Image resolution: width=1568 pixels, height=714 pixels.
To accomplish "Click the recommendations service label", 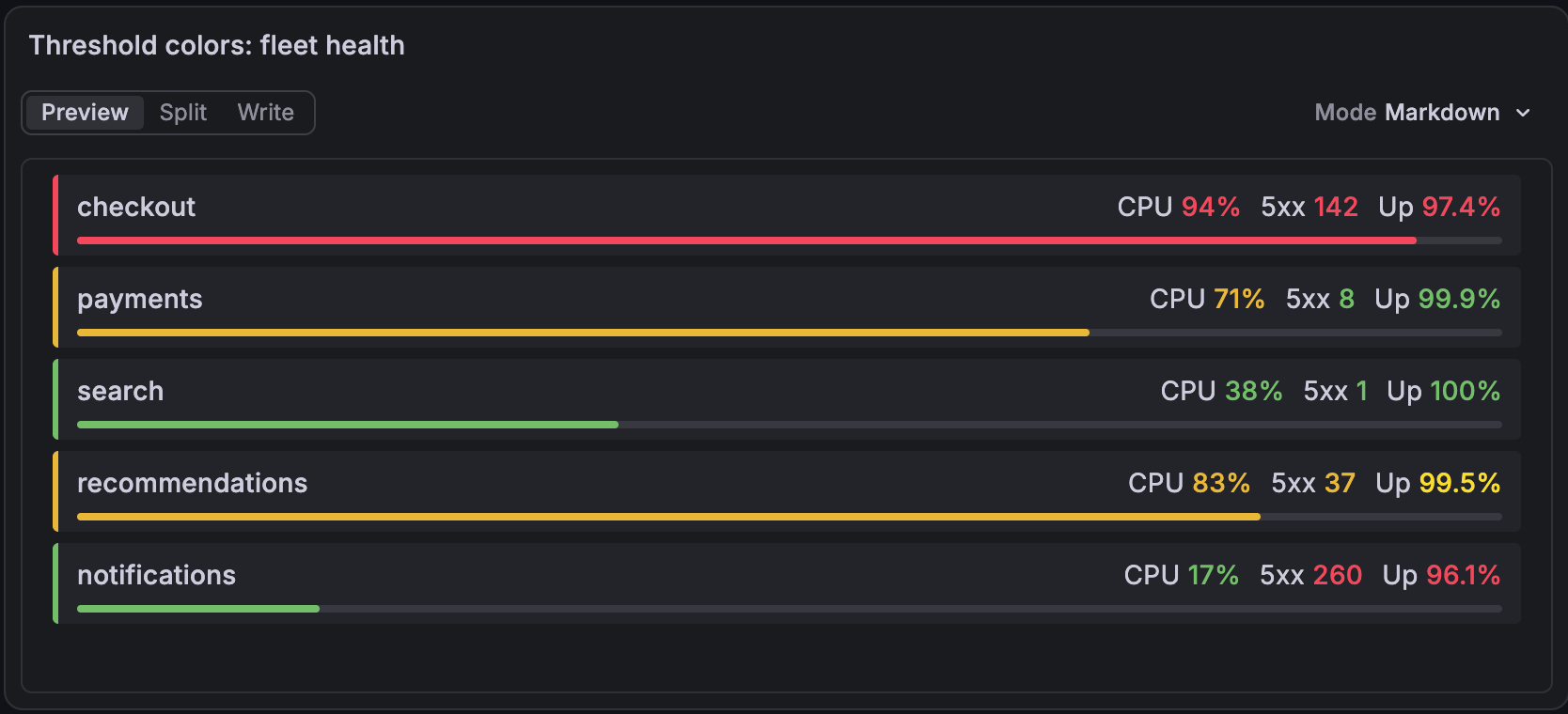I will click(192, 483).
